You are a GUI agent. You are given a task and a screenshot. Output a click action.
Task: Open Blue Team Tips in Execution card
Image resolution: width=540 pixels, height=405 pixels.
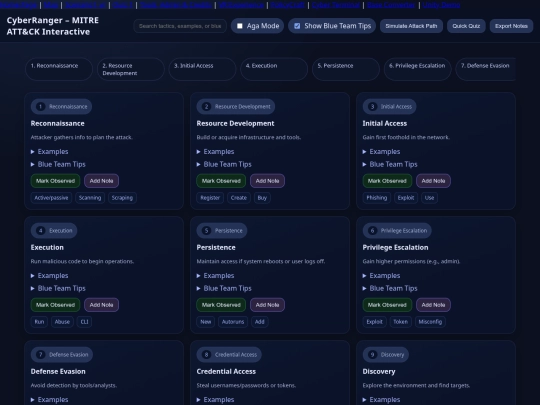(x=58, y=288)
